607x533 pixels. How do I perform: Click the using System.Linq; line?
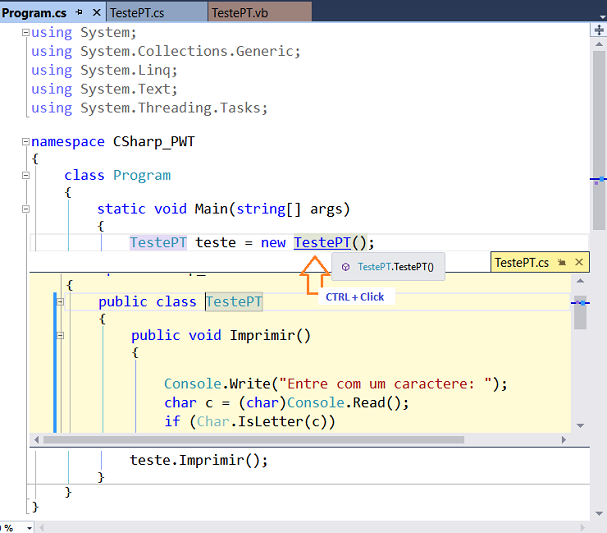(x=104, y=70)
